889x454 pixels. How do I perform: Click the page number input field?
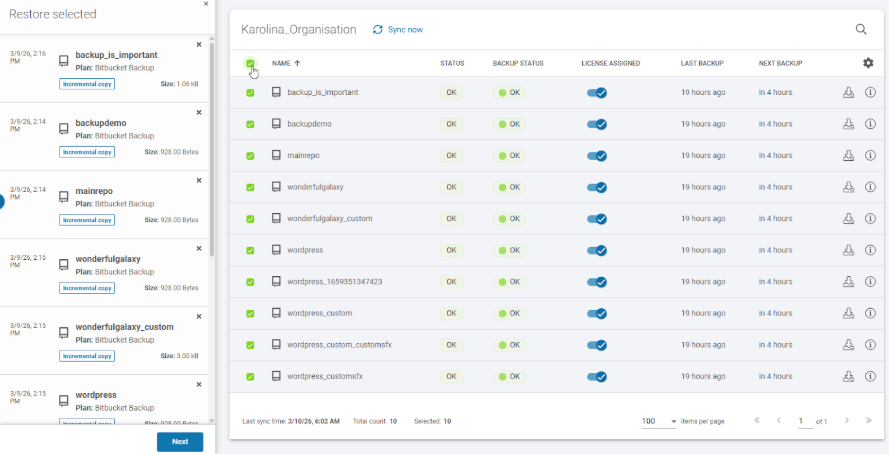pos(805,421)
